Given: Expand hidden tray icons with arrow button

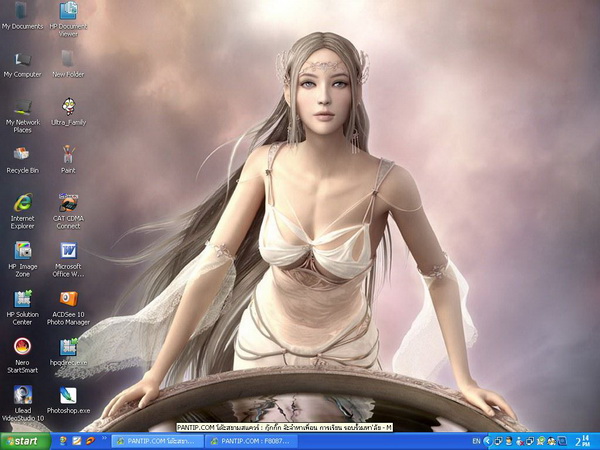Looking at the screenshot, I should (487, 441).
